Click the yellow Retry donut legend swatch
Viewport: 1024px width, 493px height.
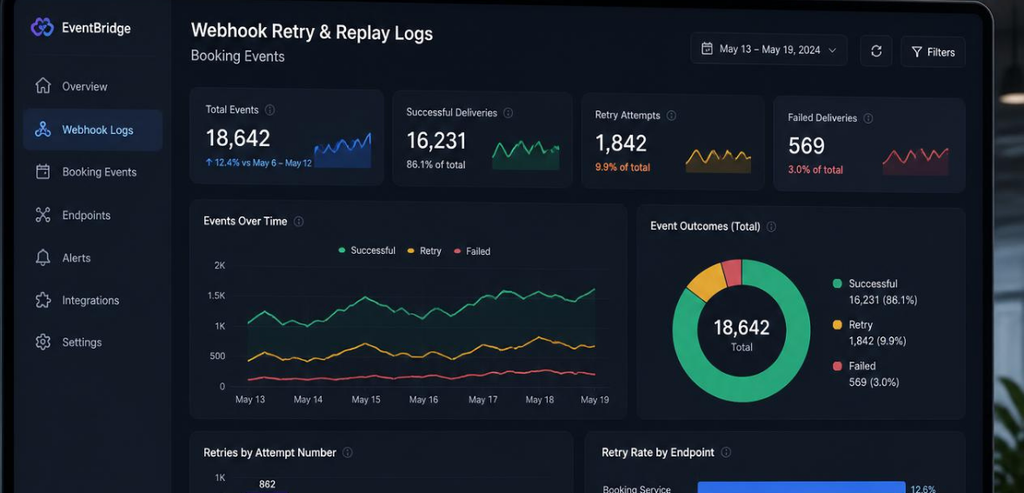pyautogui.click(x=837, y=325)
